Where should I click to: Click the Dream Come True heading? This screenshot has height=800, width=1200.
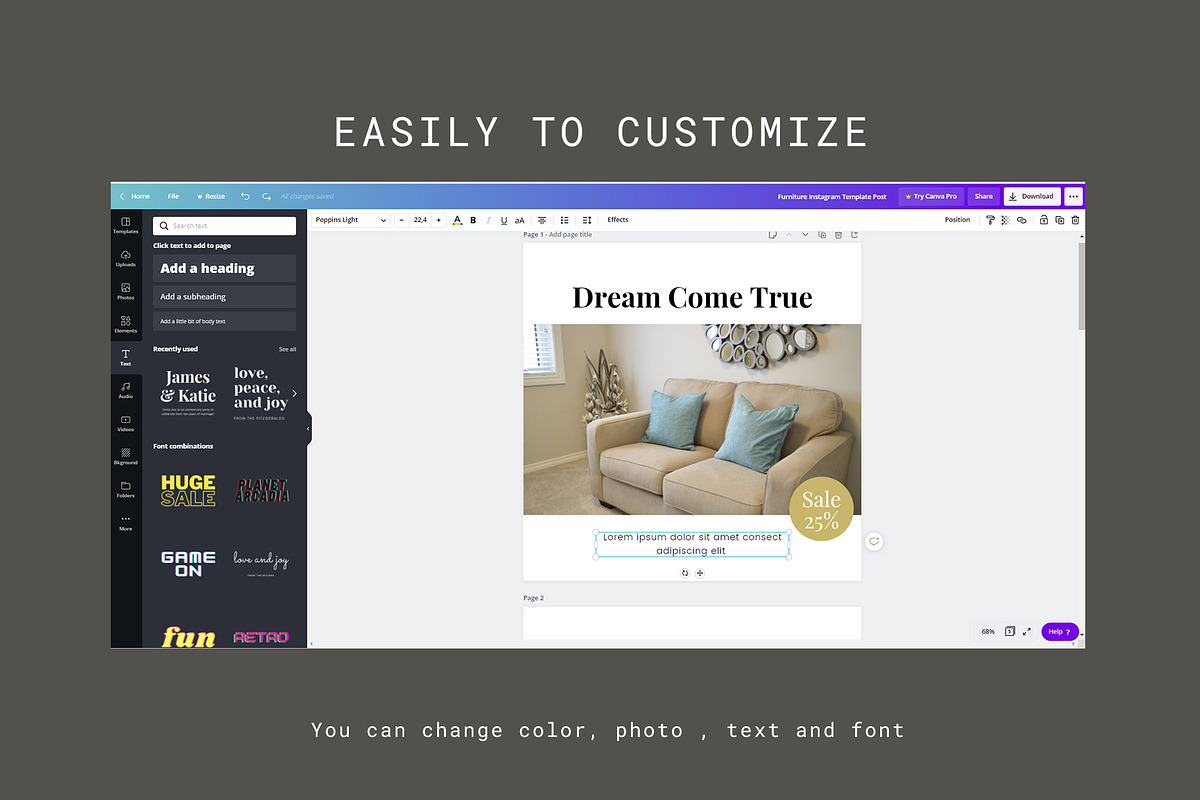pos(692,297)
